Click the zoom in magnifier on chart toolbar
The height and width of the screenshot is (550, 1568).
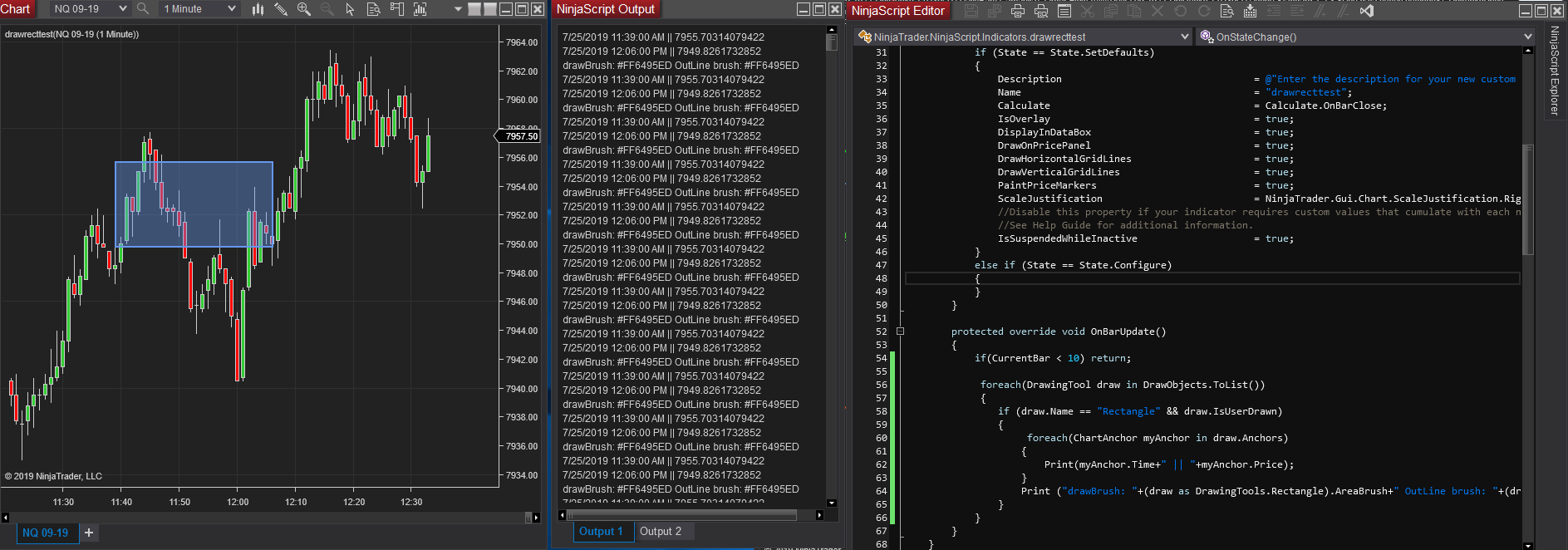[304, 9]
